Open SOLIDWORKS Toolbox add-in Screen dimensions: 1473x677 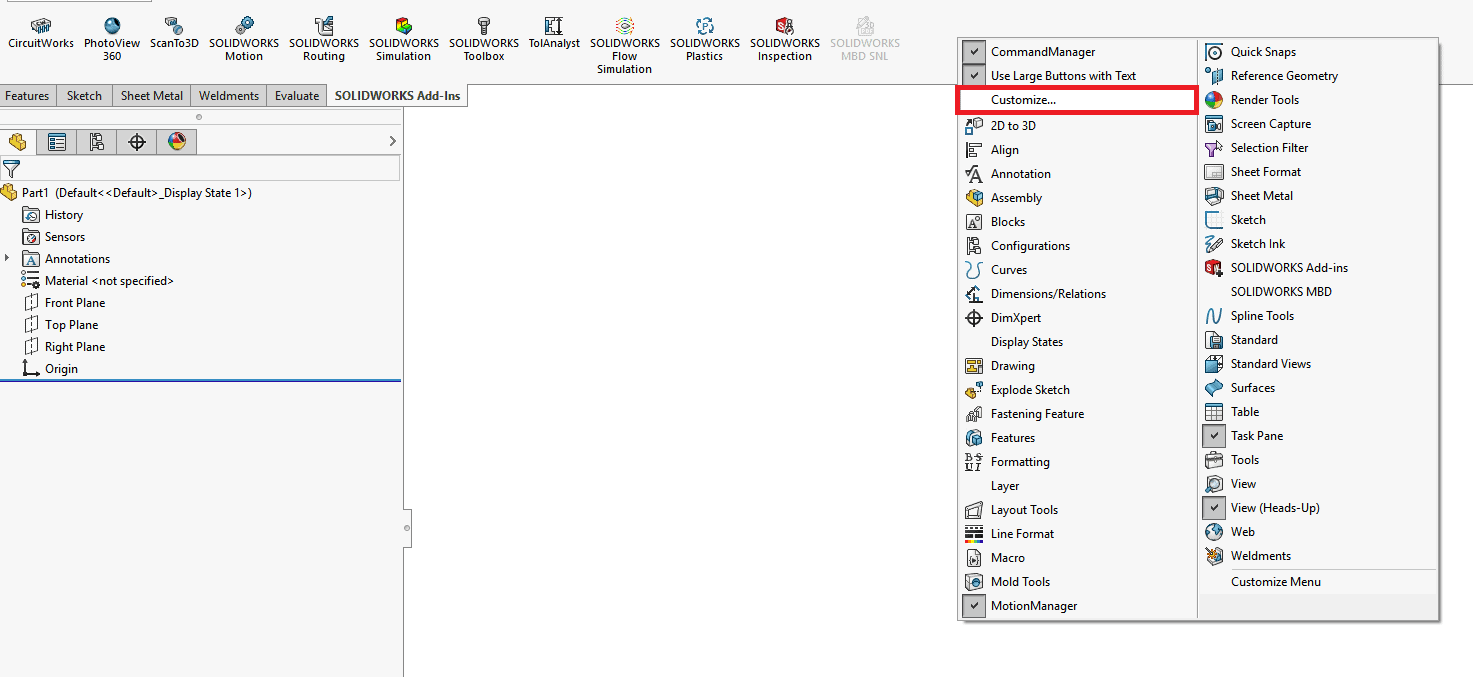484,40
